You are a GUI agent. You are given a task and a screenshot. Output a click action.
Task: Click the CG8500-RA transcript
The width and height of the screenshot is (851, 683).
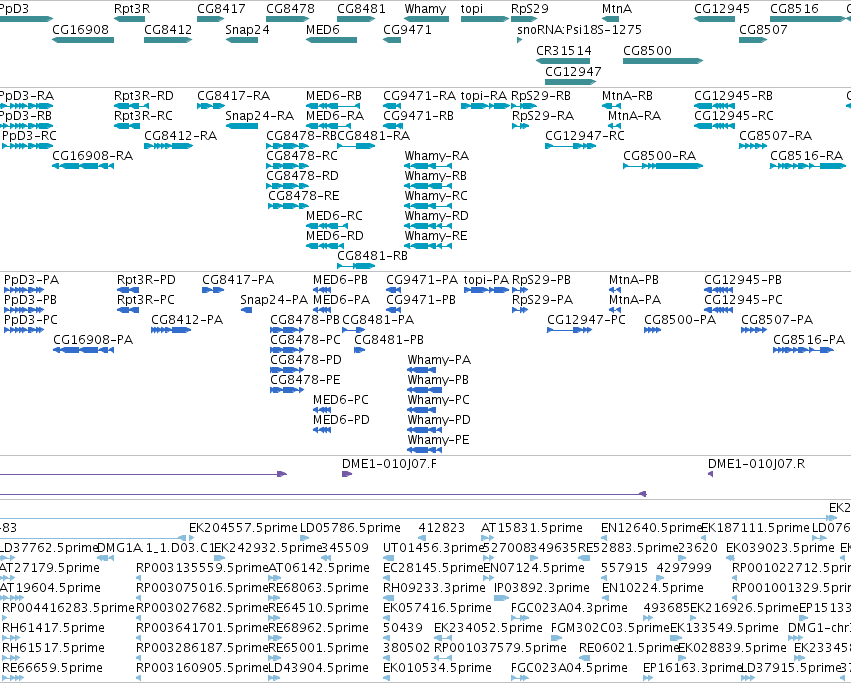663,166
